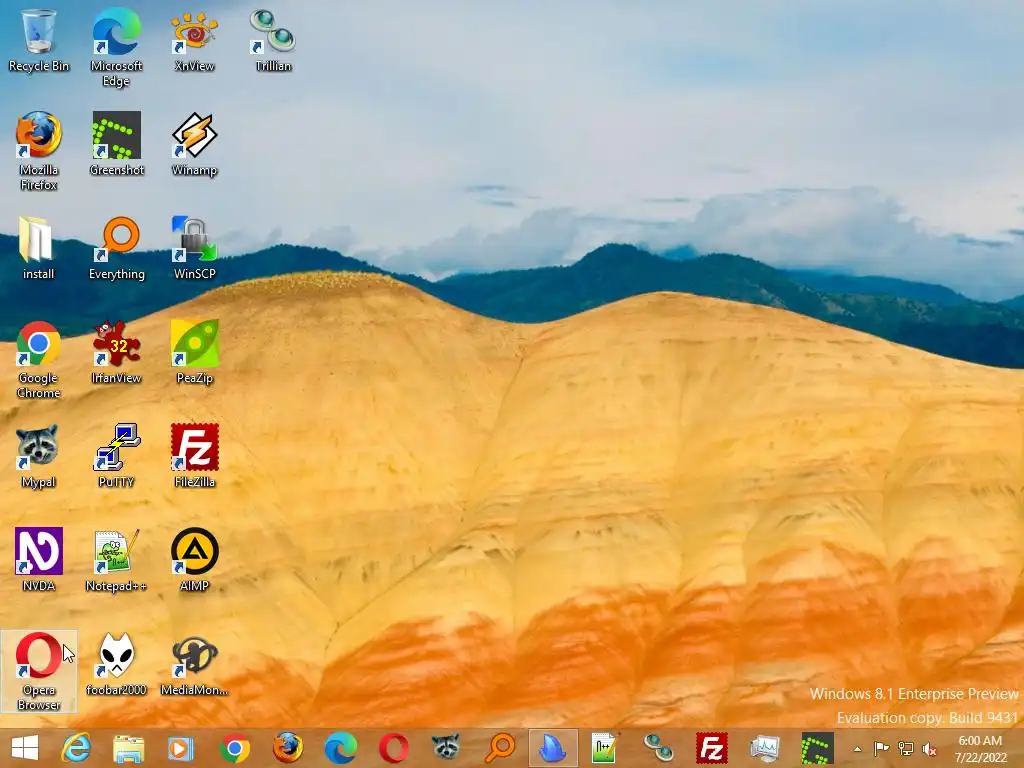1024x768 pixels.
Task: Open the Windows Start button
Action: [25, 748]
